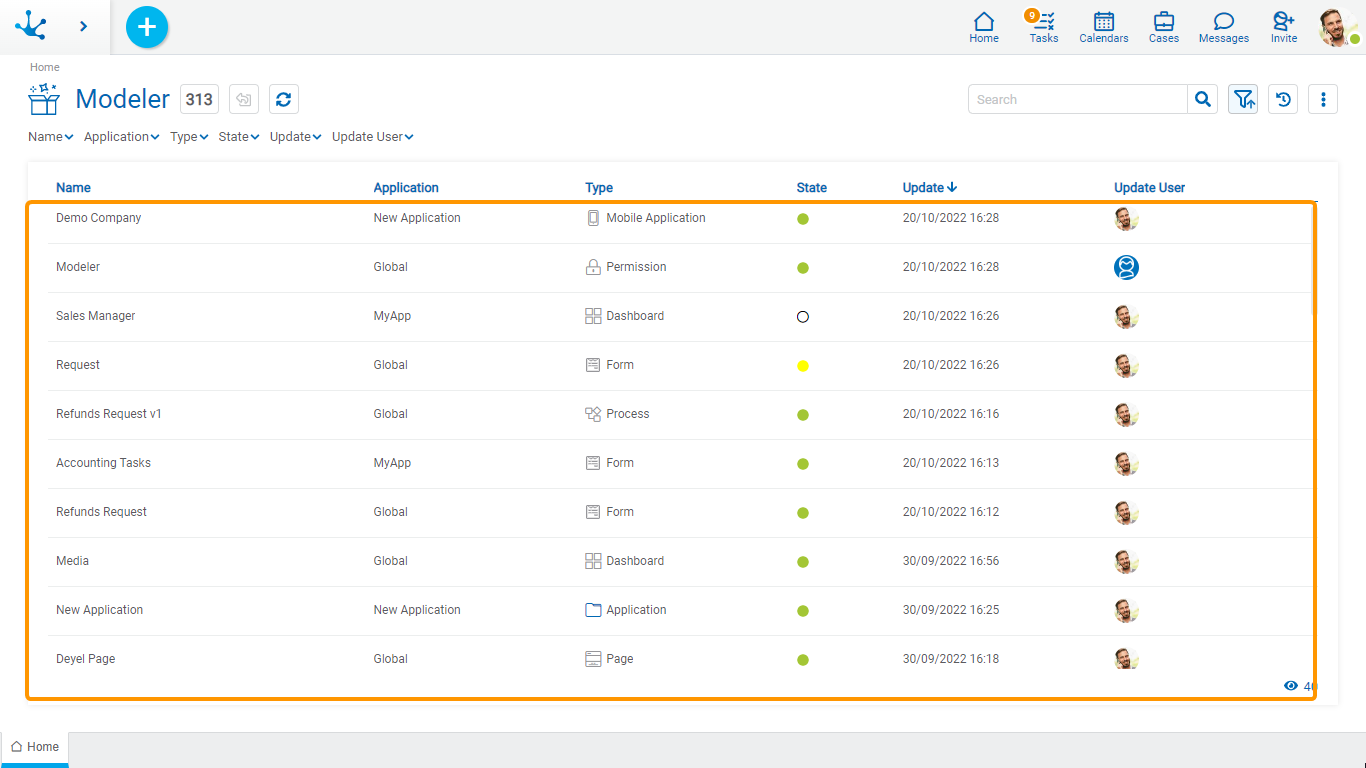Click green state dot of Demo Company
Image resolution: width=1366 pixels, height=768 pixels.
(x=803, y=219)
